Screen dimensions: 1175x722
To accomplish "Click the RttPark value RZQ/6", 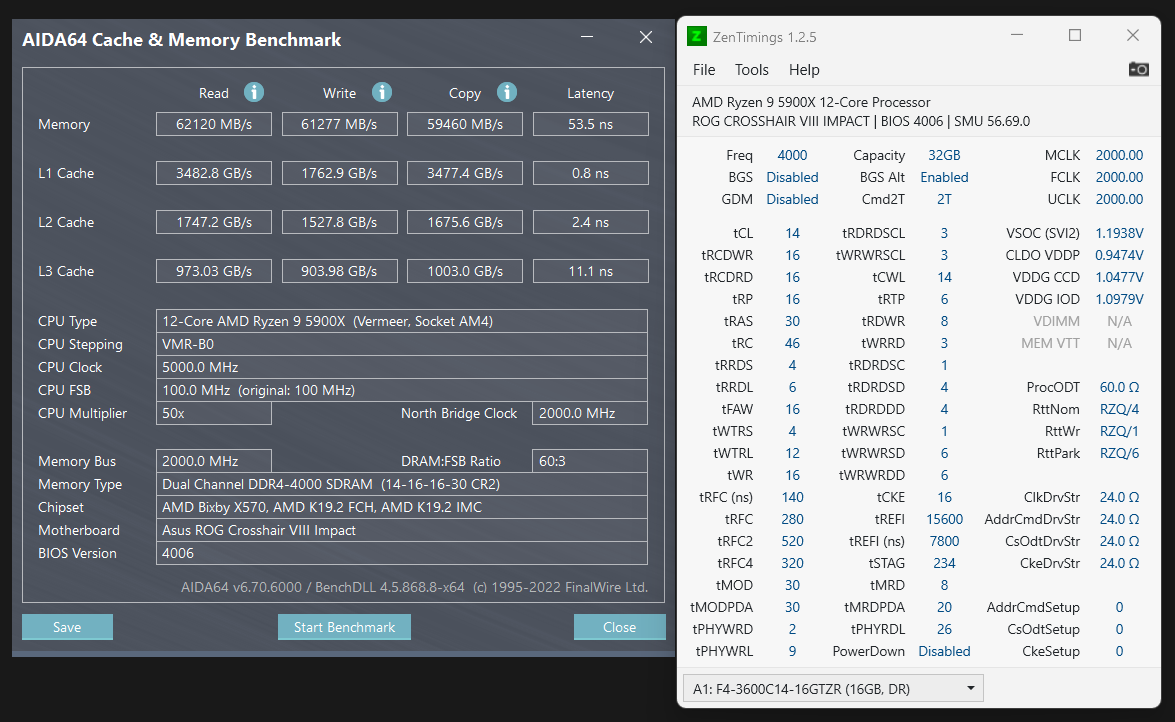I will click(x=1120, y=453).
